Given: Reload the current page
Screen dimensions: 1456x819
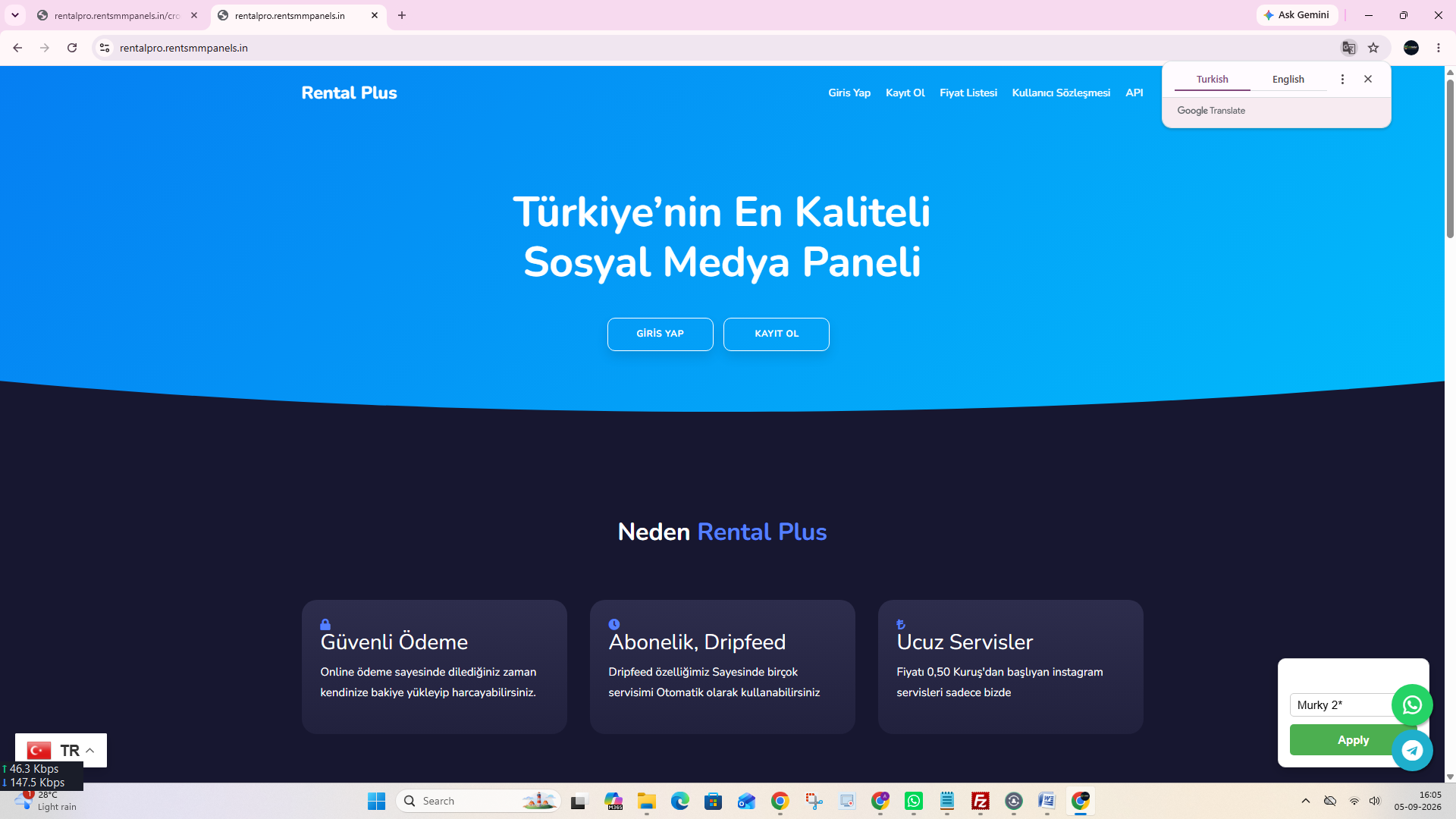Looking at the screenshot, I should click(x=72, y=48).
